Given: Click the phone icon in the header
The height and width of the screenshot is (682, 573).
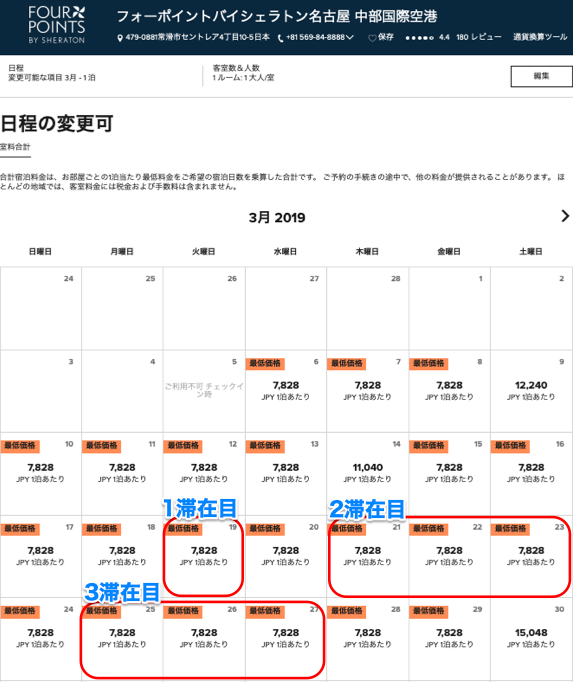Looking at the screenshot, I should [281, 38].
